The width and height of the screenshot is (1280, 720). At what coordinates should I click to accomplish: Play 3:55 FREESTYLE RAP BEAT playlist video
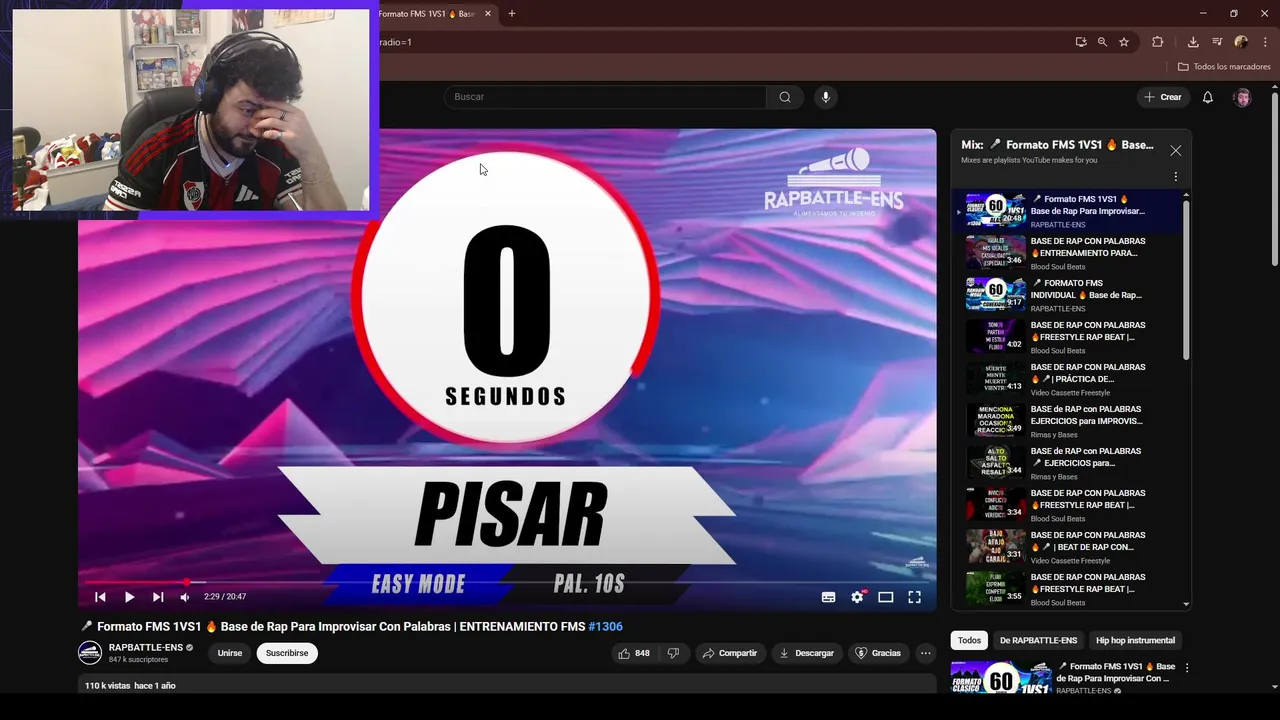coord(1068,589)
